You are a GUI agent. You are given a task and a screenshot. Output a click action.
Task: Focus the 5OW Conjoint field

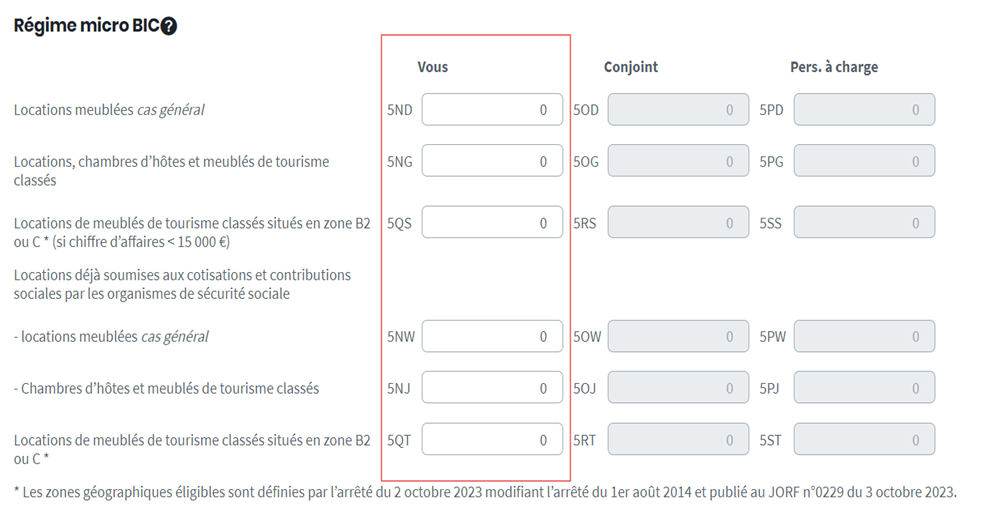coord(678,337)
